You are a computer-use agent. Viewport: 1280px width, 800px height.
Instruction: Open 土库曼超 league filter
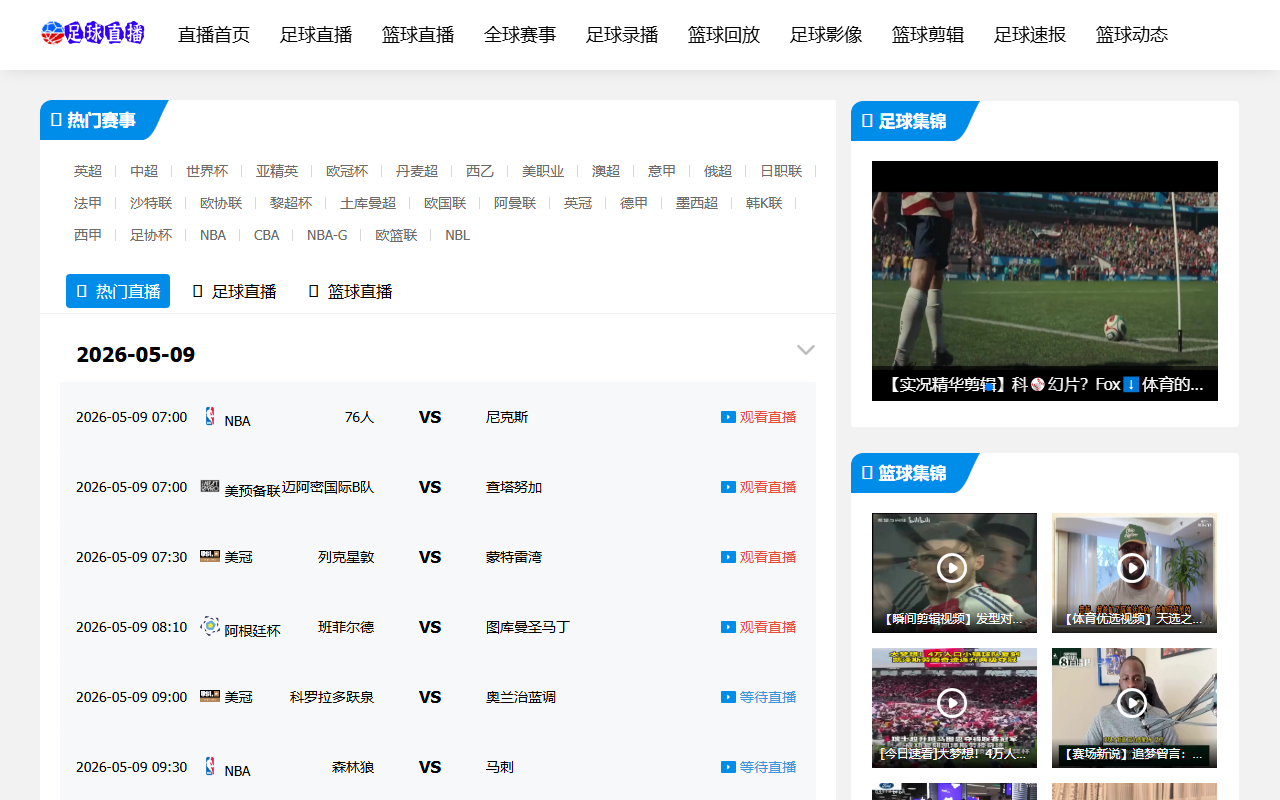click(x=368, y=203)
